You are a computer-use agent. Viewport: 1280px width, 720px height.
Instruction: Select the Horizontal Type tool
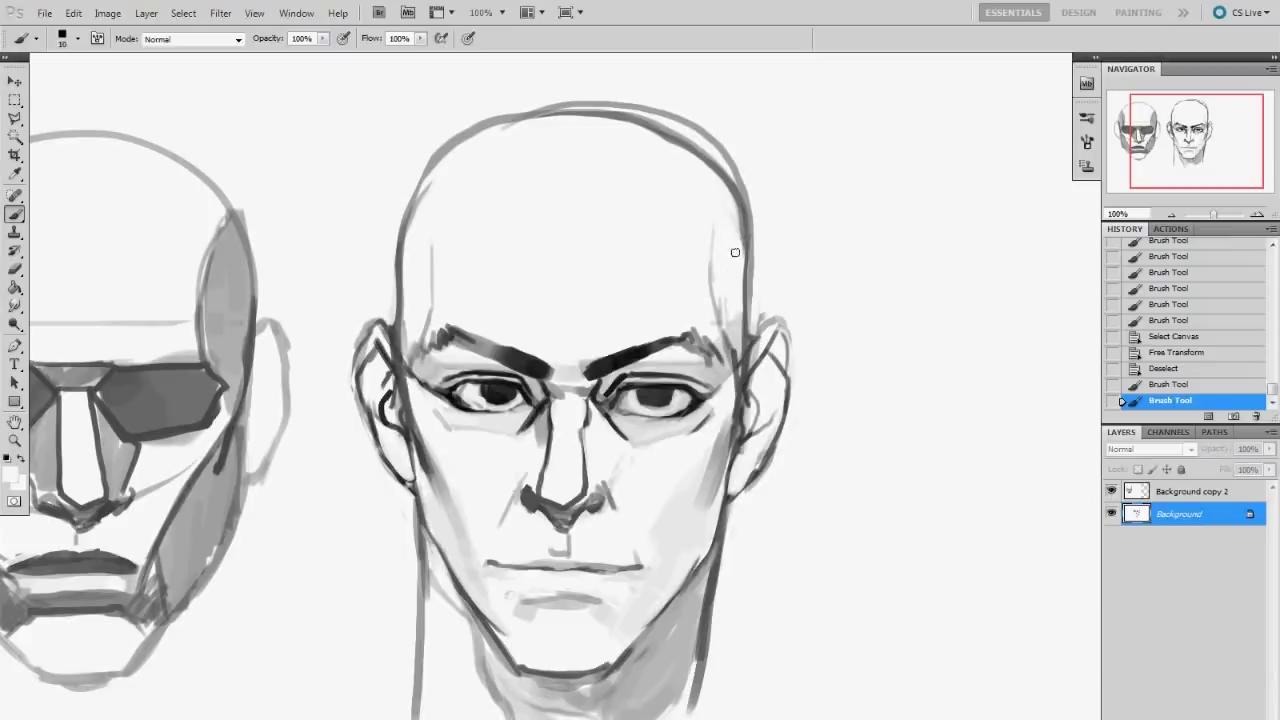click(15, 365)
